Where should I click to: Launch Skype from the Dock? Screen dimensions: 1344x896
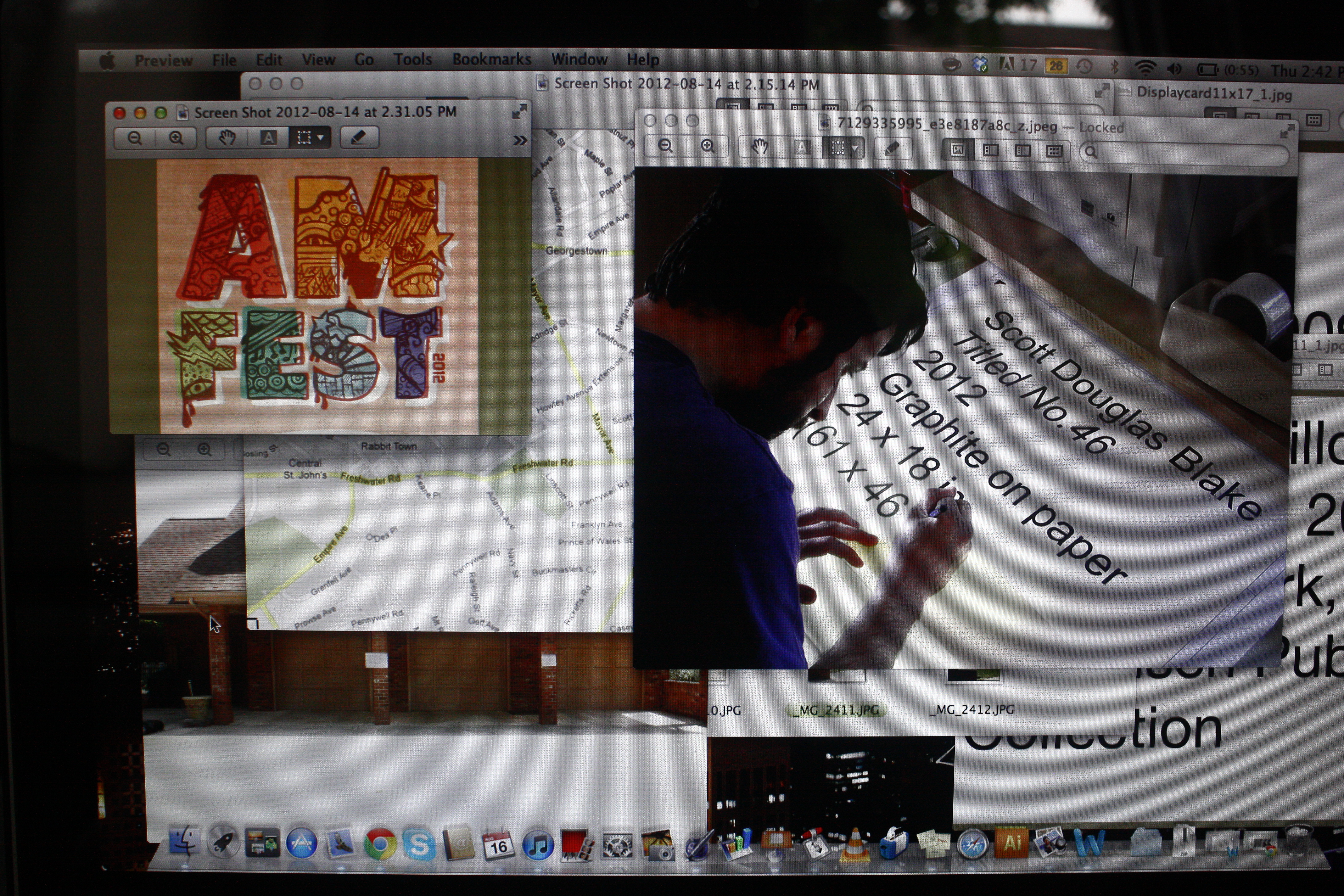pyautogui.click(x=419, y=845)
